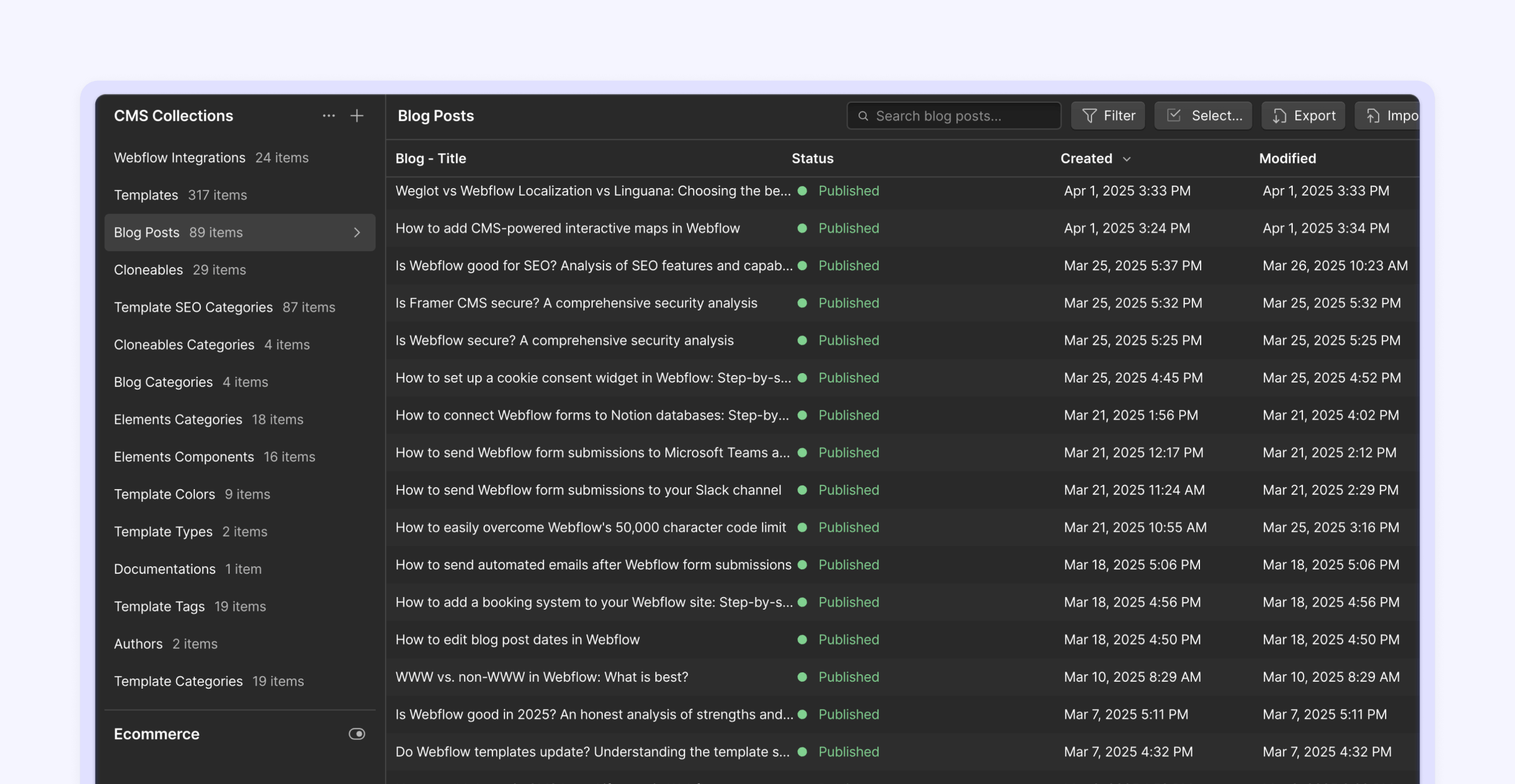Expand the Blog Posts collection chevron
The width and height of the screenshot is (1515, 784).
pos(357,232)
